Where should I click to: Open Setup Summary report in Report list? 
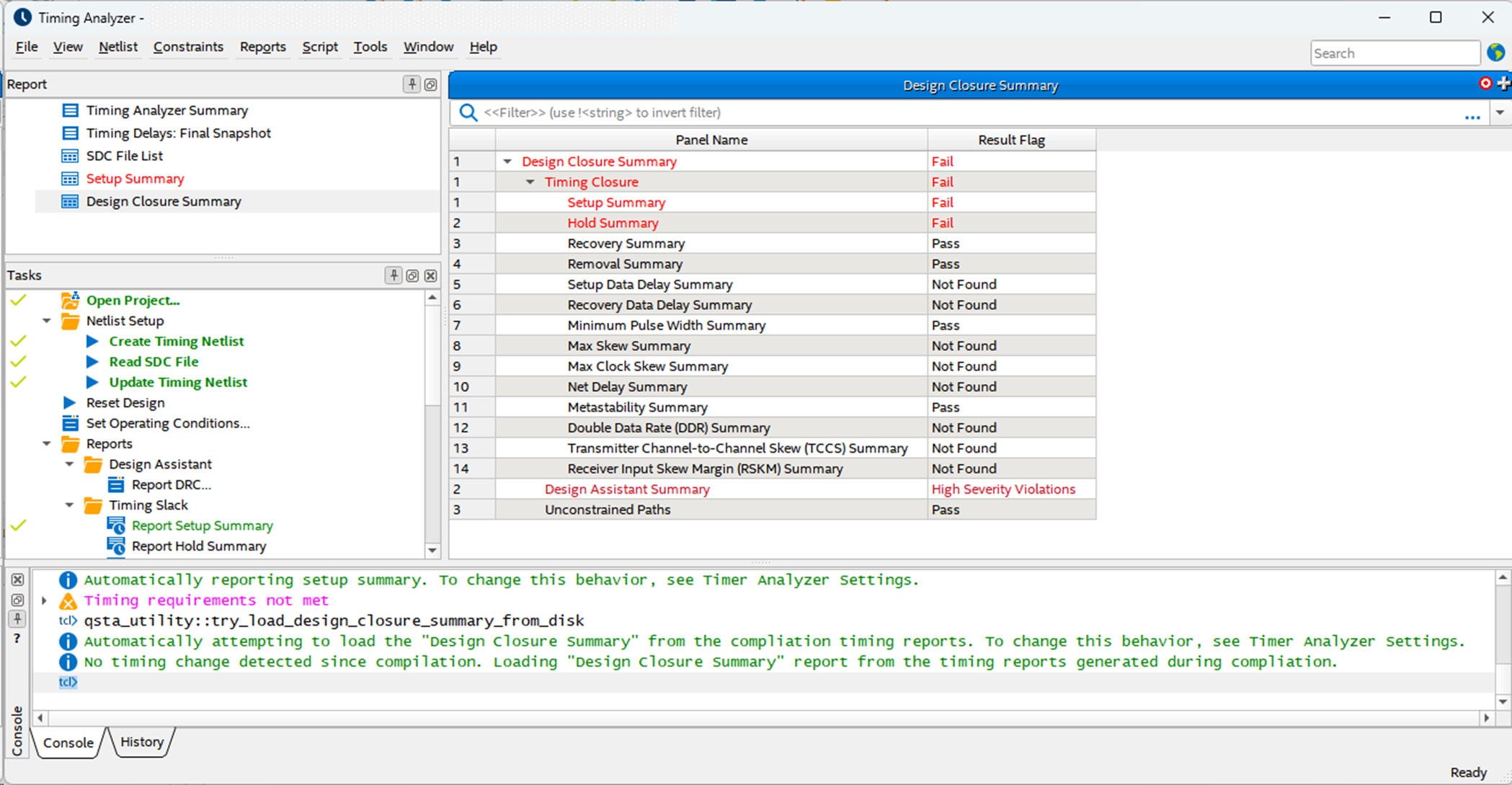[135, 179]
